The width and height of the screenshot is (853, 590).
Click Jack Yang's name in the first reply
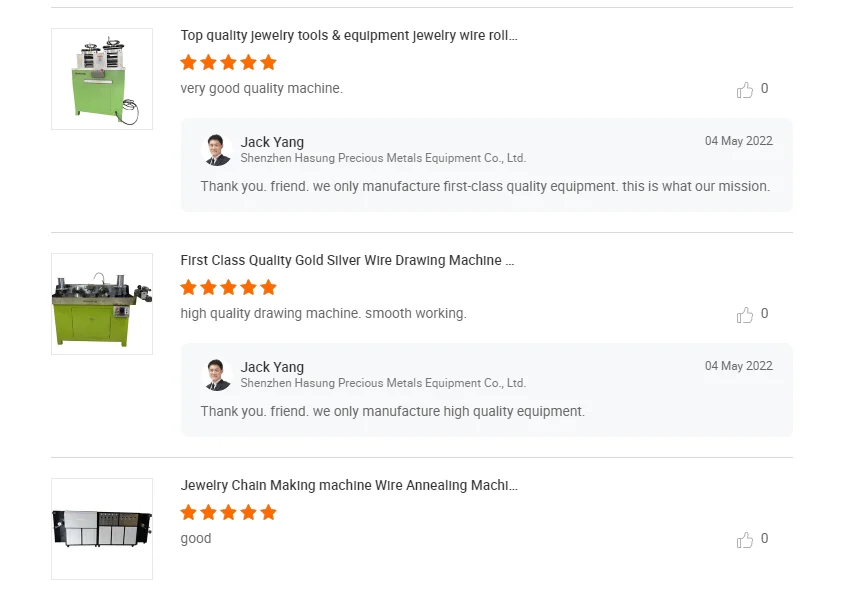[x=272, y=142]
